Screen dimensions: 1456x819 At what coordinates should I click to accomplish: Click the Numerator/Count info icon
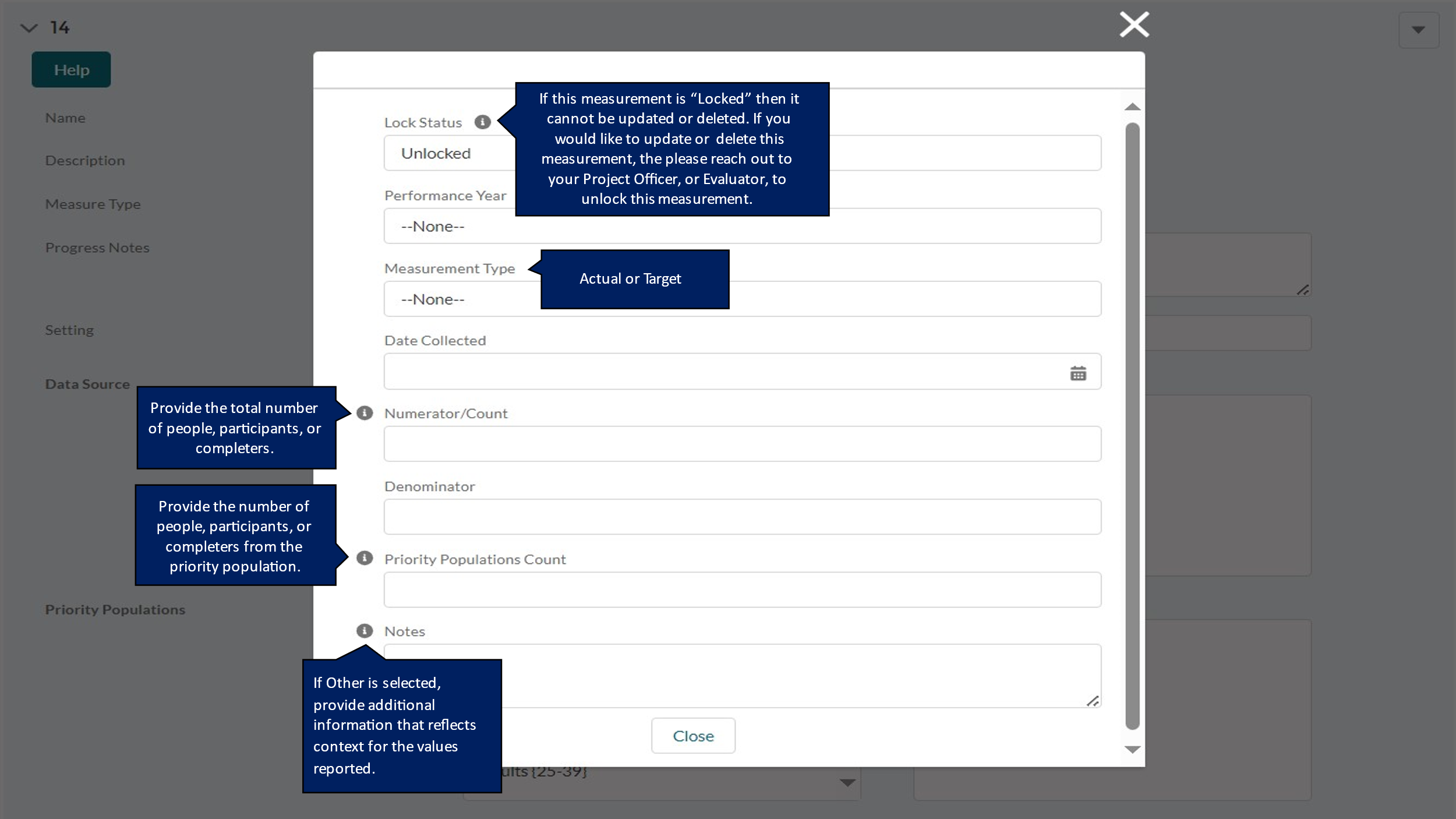click(x=365, y=413)
